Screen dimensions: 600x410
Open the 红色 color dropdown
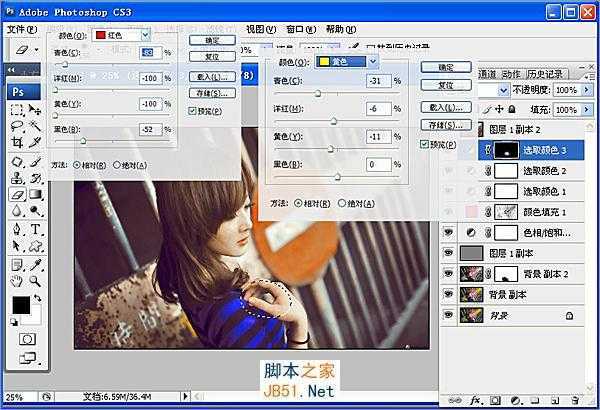(x=145, y=35)
